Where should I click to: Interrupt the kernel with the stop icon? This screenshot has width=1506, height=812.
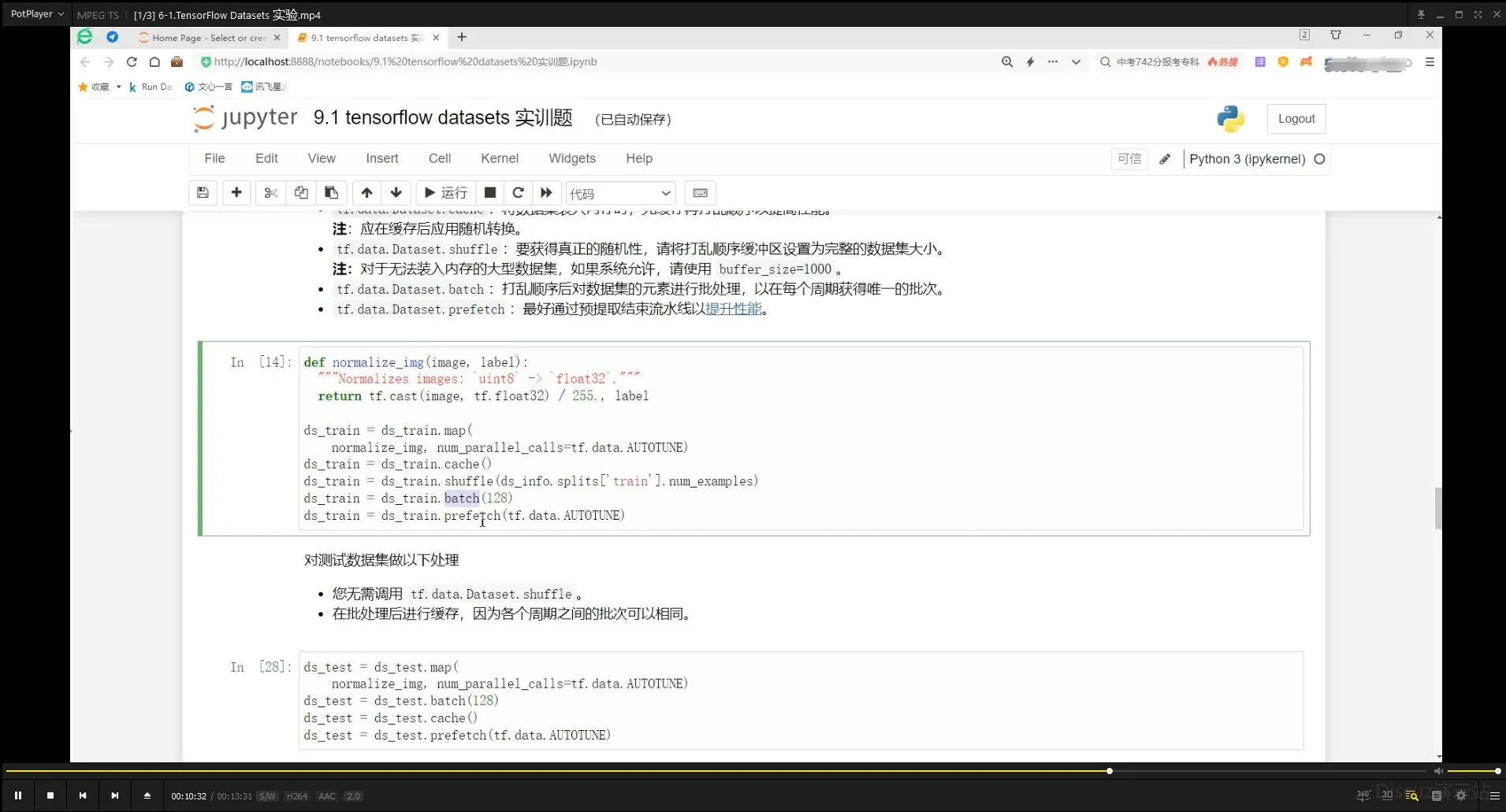click(x=489, y=193)
